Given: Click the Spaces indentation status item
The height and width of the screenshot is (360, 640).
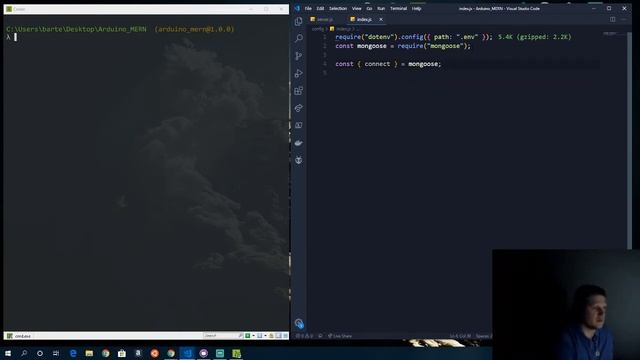Looking at the screenshot, I should pyautogui.click(x=484, y=336).
